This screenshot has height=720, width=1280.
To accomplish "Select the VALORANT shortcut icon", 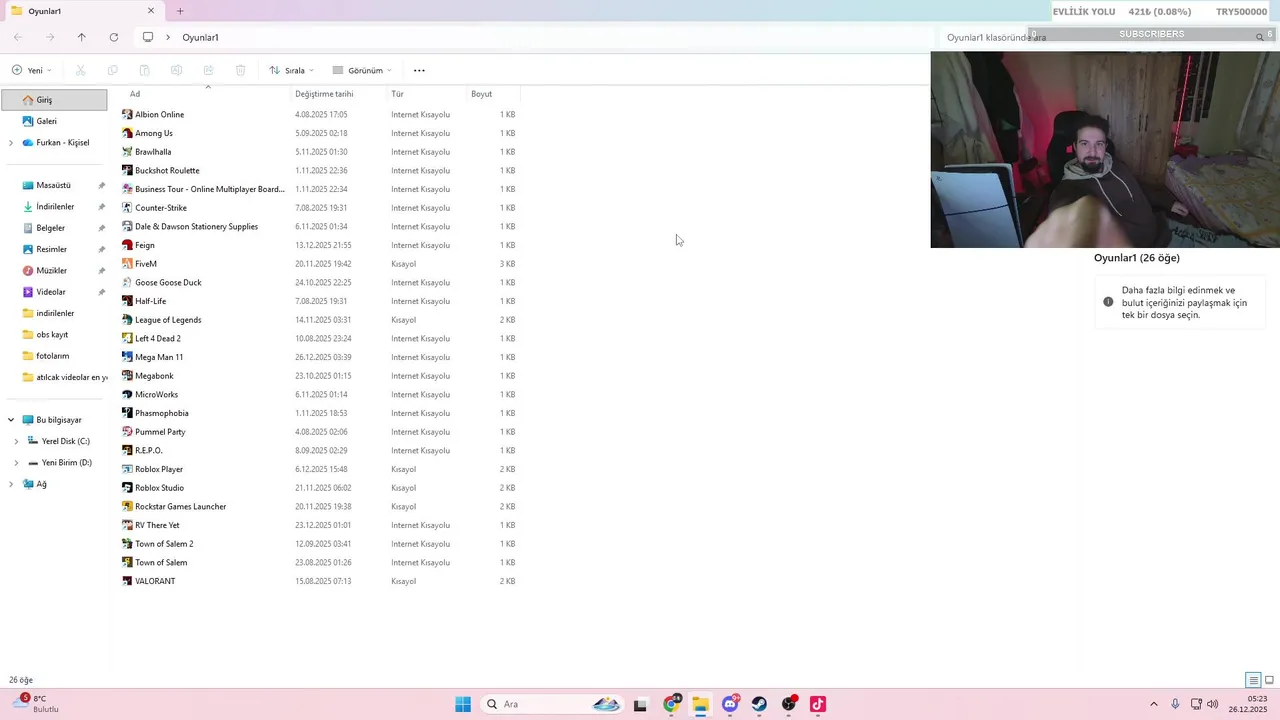I will pos(127,581).
